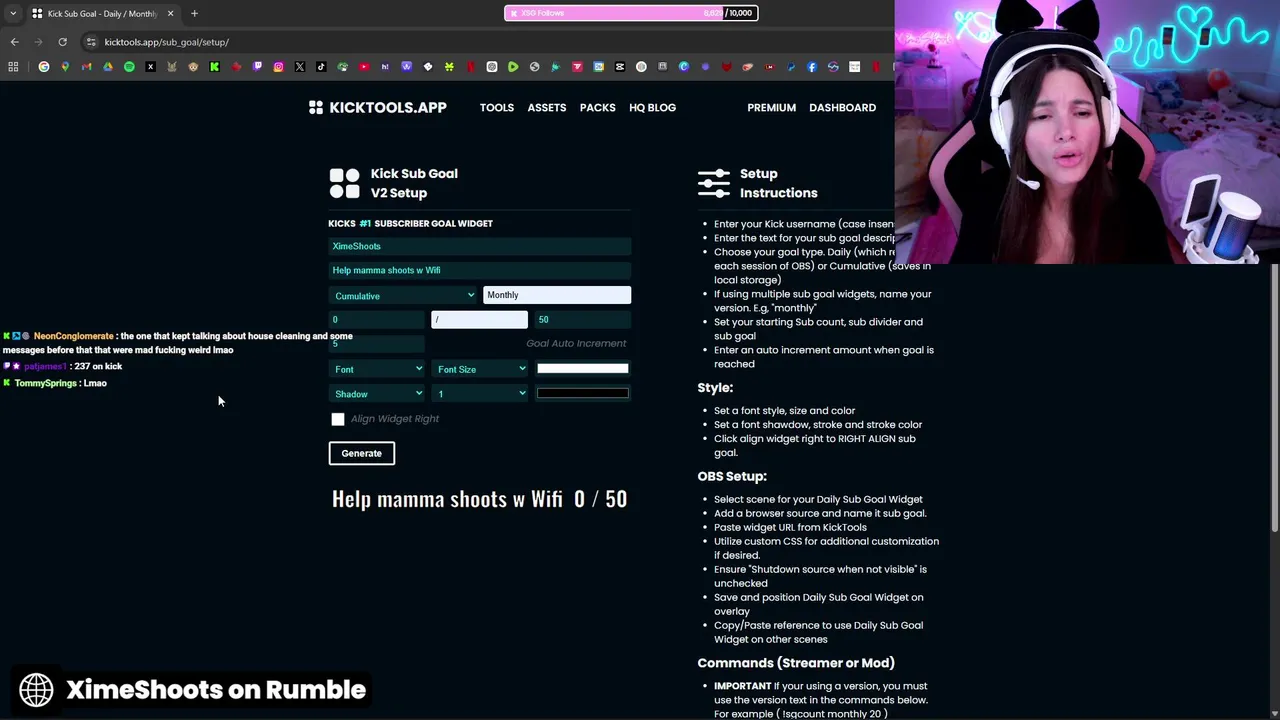Click the Monthly version name field
This screenshot has height=720, width=1280.
pos(557,295)
